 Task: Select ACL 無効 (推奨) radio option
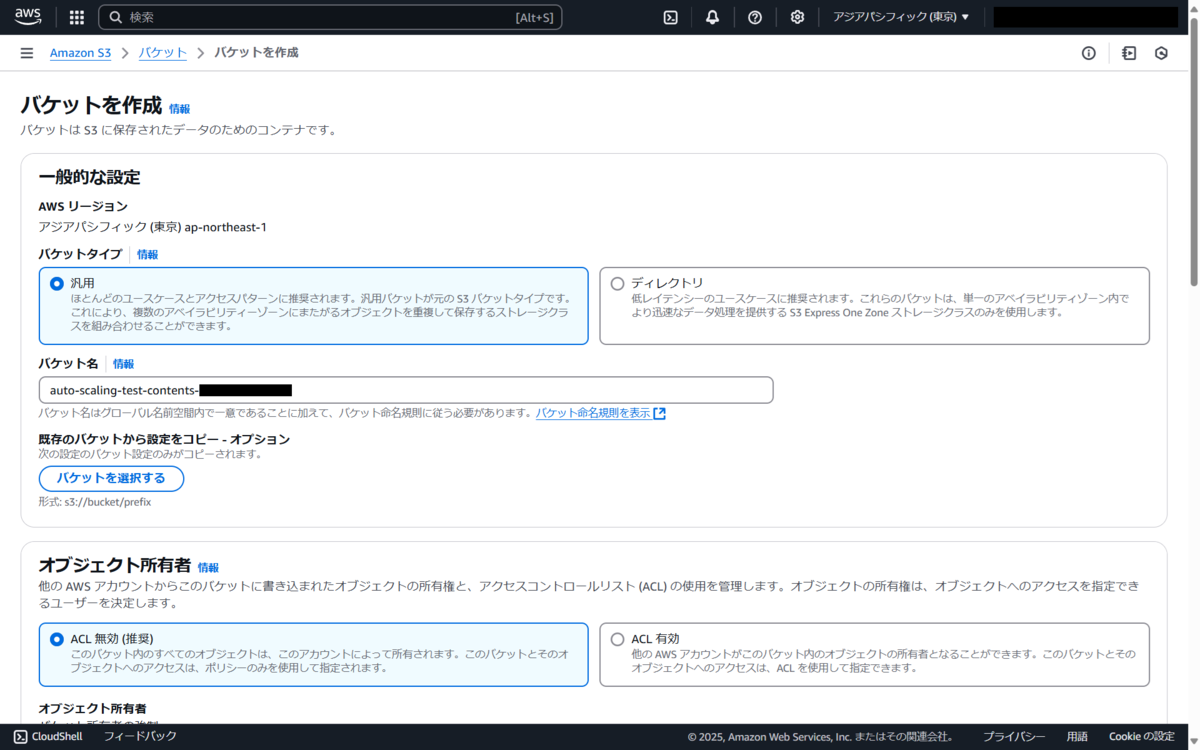click(56, 639)
